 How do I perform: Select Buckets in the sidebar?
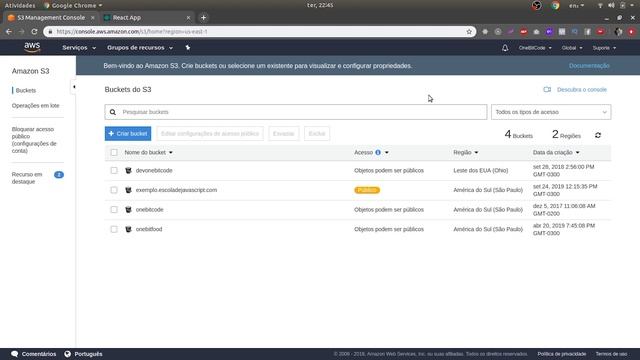26,90
